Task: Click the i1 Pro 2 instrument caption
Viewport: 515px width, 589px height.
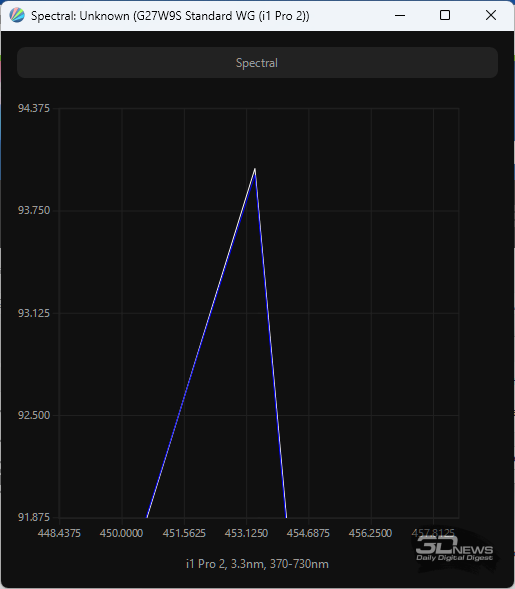Action: (257, 564)
